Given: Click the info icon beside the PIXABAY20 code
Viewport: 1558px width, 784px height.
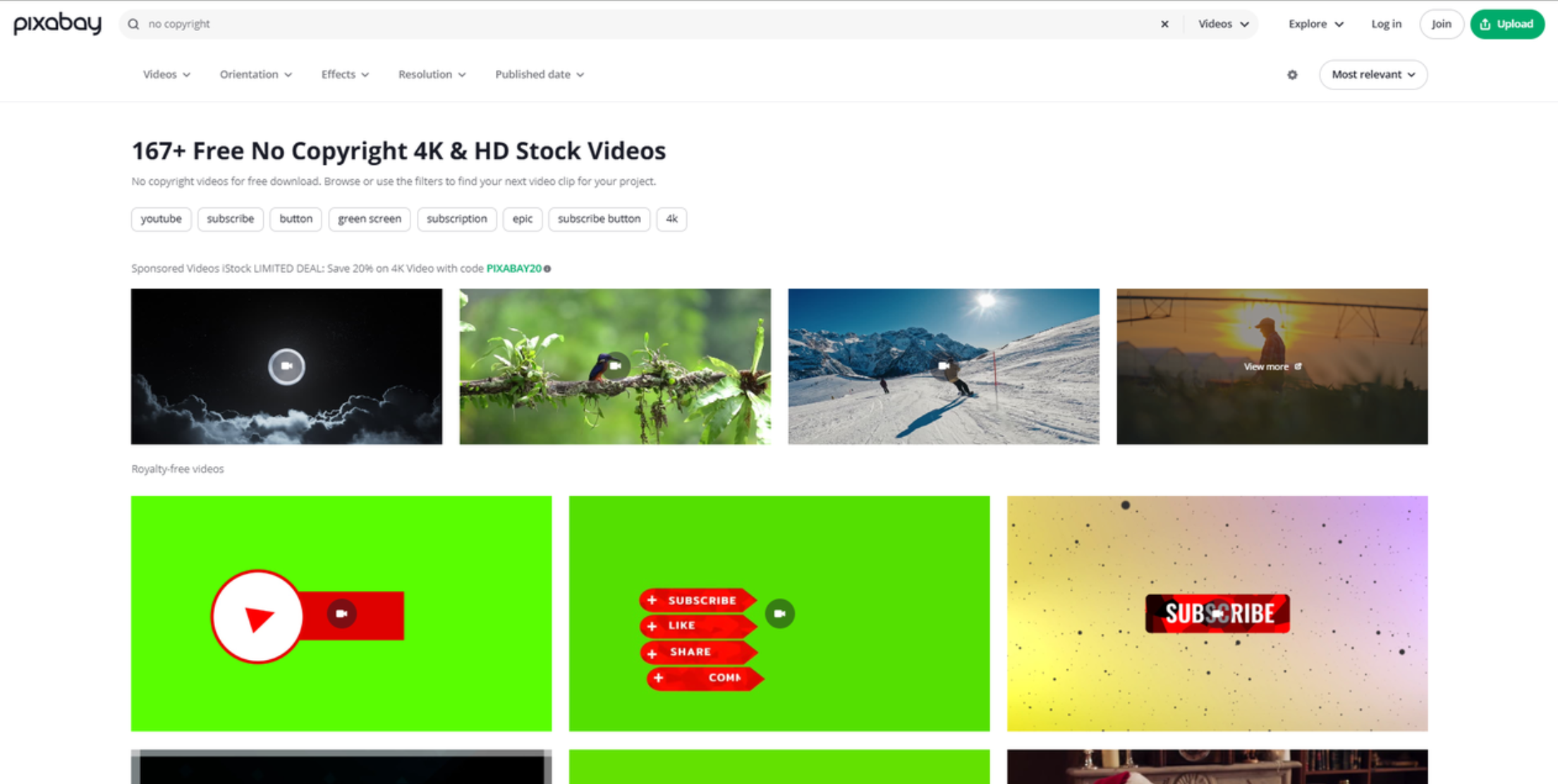Looking at the screenshot, I should click(548, 268).
